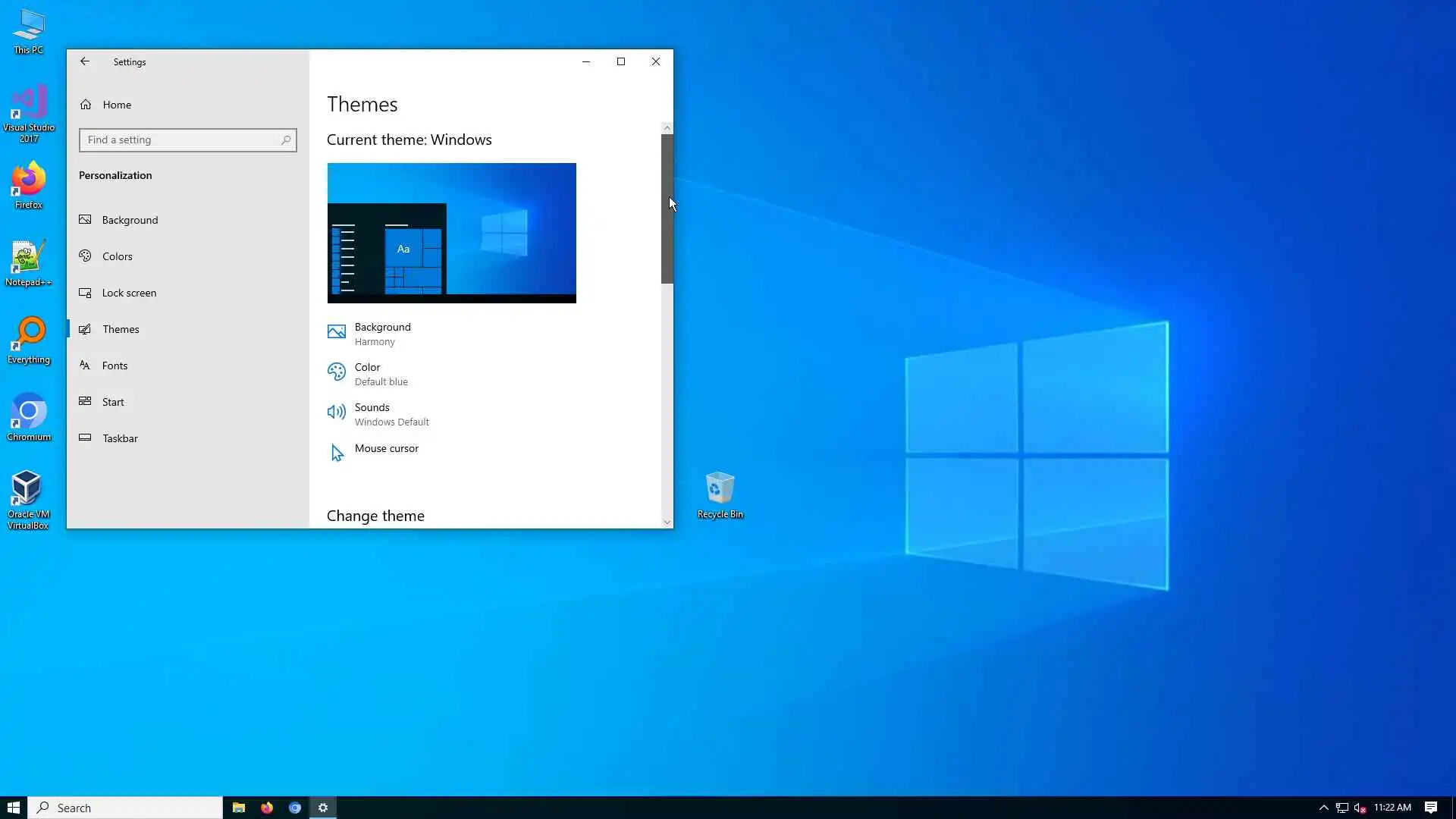
Task: Open the Colors personalization page
Action: click(118, 256)
